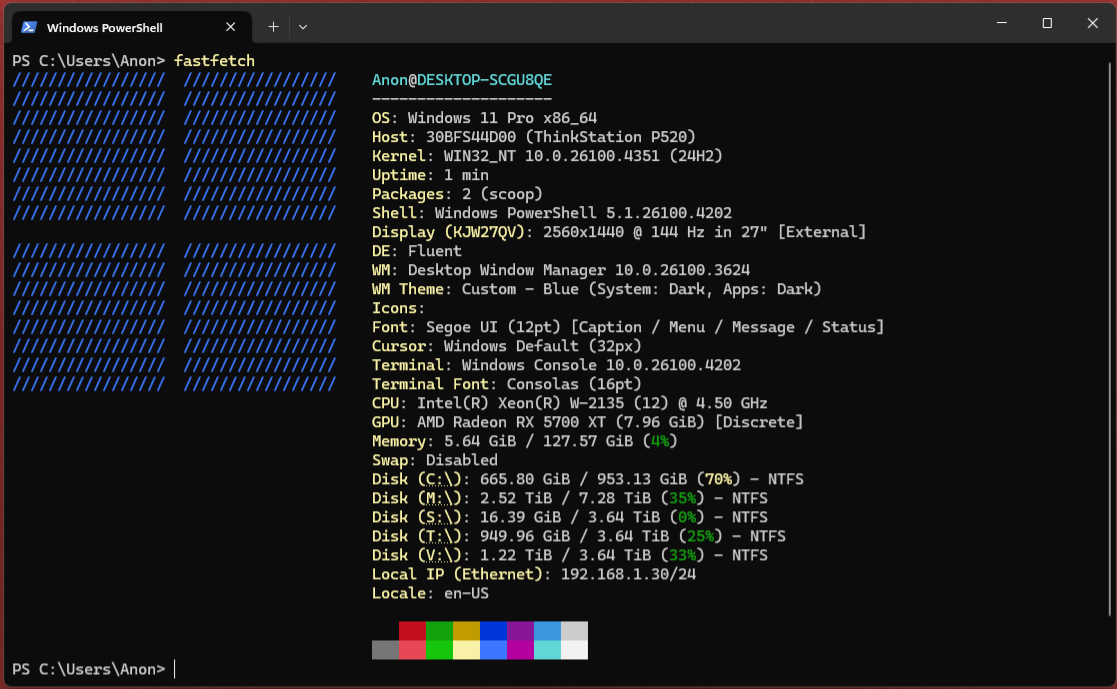
Task: Click the 'Disk (M:\)' usage line
Action: pyautogui.click(x=570, y=498)
